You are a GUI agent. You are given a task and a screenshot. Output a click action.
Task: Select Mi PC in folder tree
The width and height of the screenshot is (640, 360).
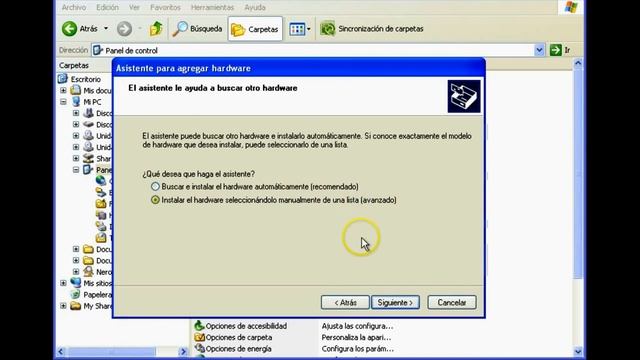[x=92, y=102]
